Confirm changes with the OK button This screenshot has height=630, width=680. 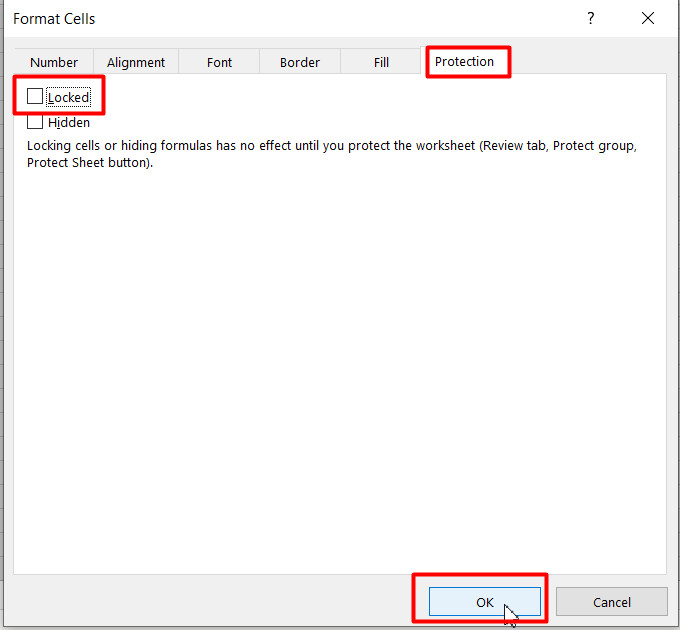coord(484,602)
